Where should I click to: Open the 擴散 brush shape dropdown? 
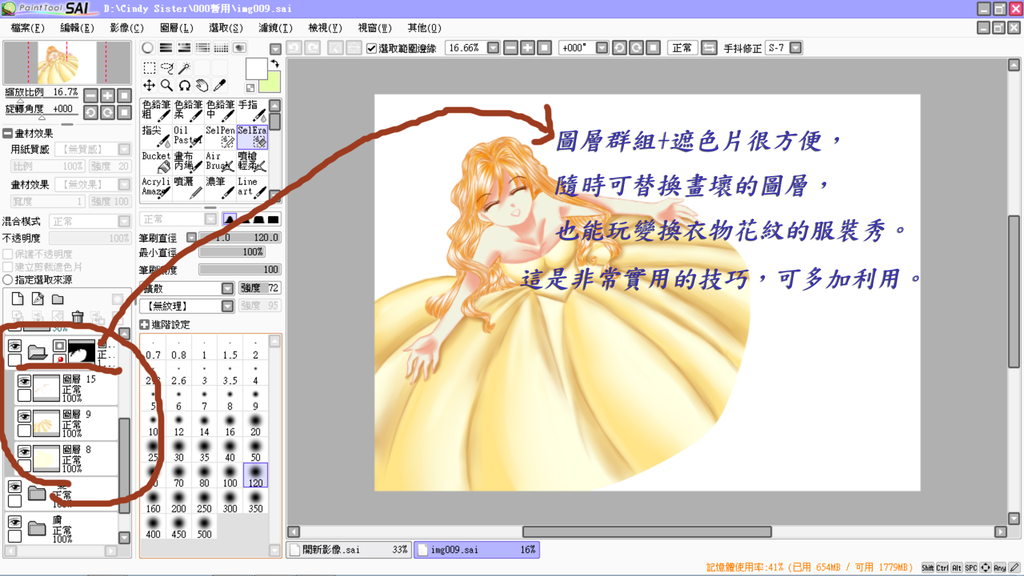(x=227, y=288)
